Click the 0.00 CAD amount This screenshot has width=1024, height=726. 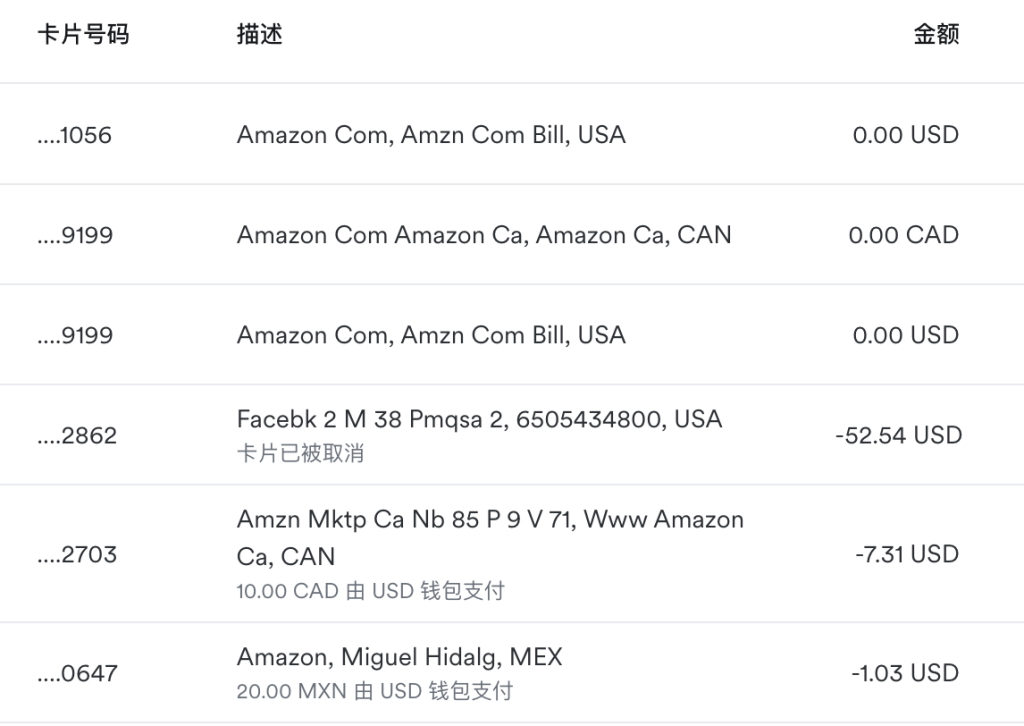(x=903, y=235)
